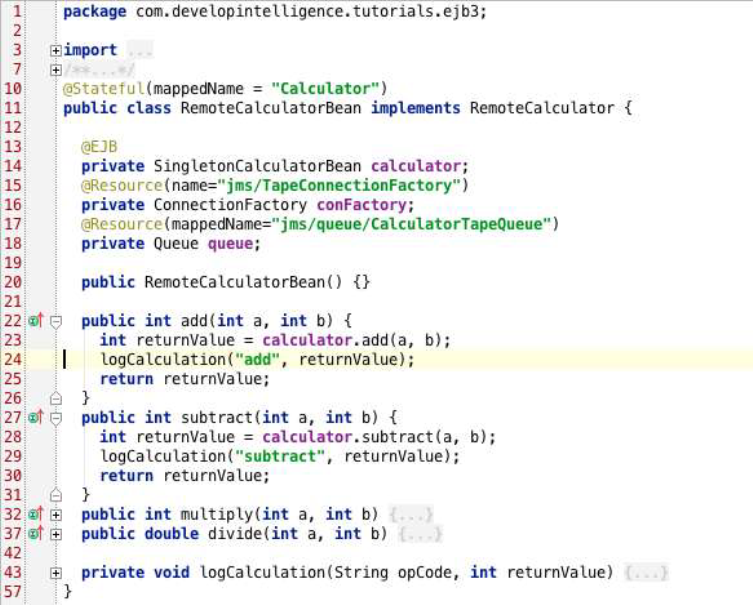Viewport: 753px width, 605px height.
Task: Unfold the divide method with its plus toggle
Action: click(x=56, y=534)
